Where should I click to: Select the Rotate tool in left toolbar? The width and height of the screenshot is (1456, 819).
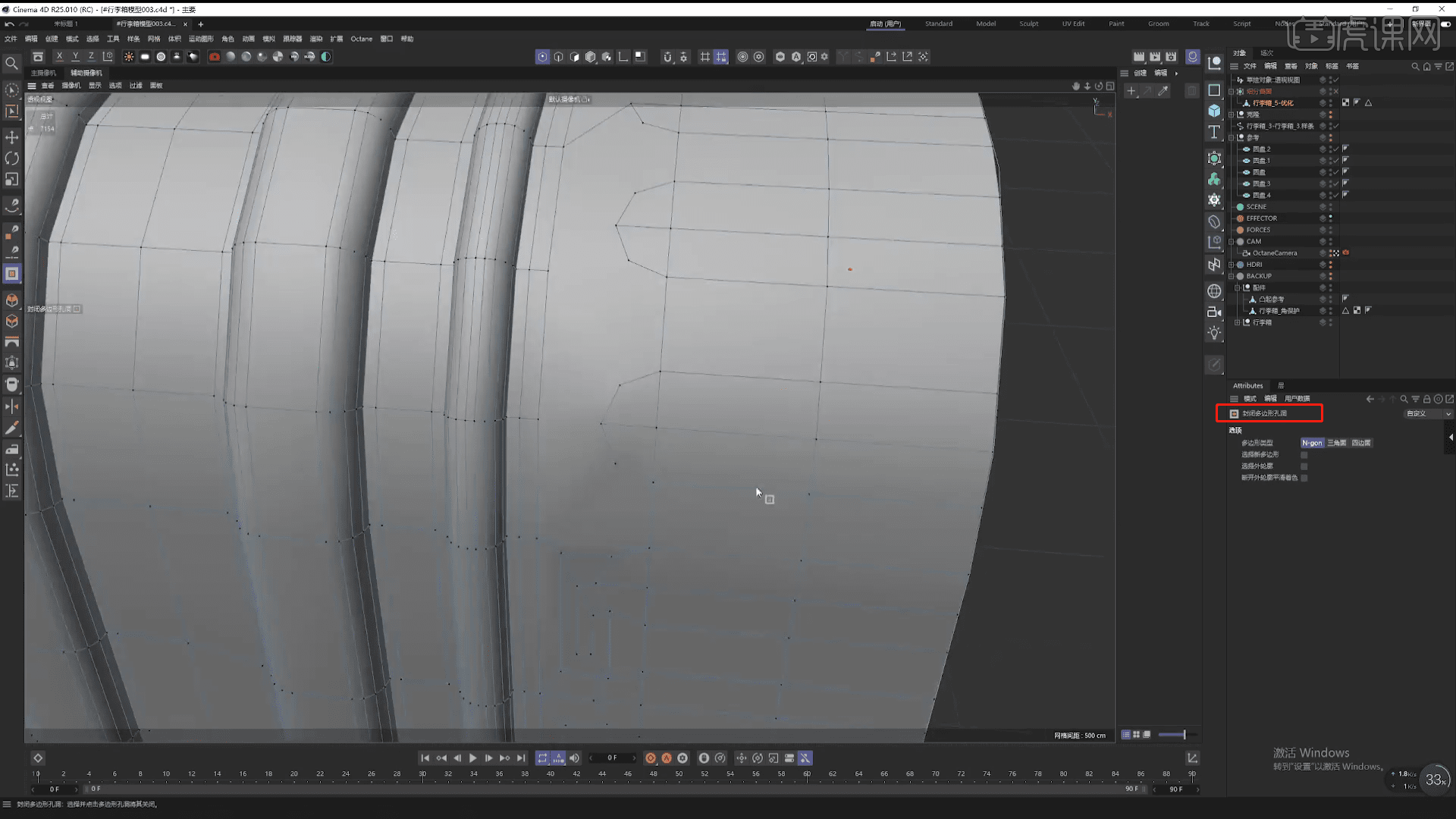(x=11, y=158)
